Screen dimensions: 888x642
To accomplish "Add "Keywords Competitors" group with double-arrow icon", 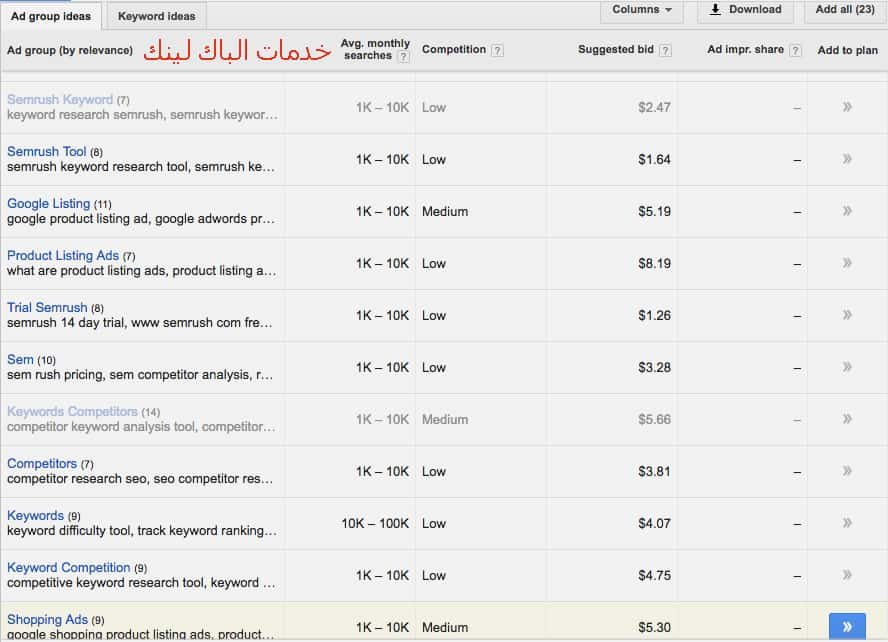I will click(847, 419).
